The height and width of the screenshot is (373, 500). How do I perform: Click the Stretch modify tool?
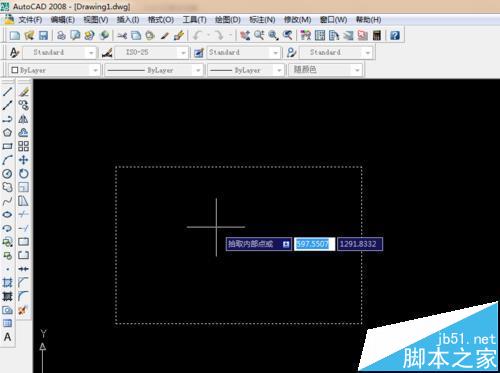23,201
